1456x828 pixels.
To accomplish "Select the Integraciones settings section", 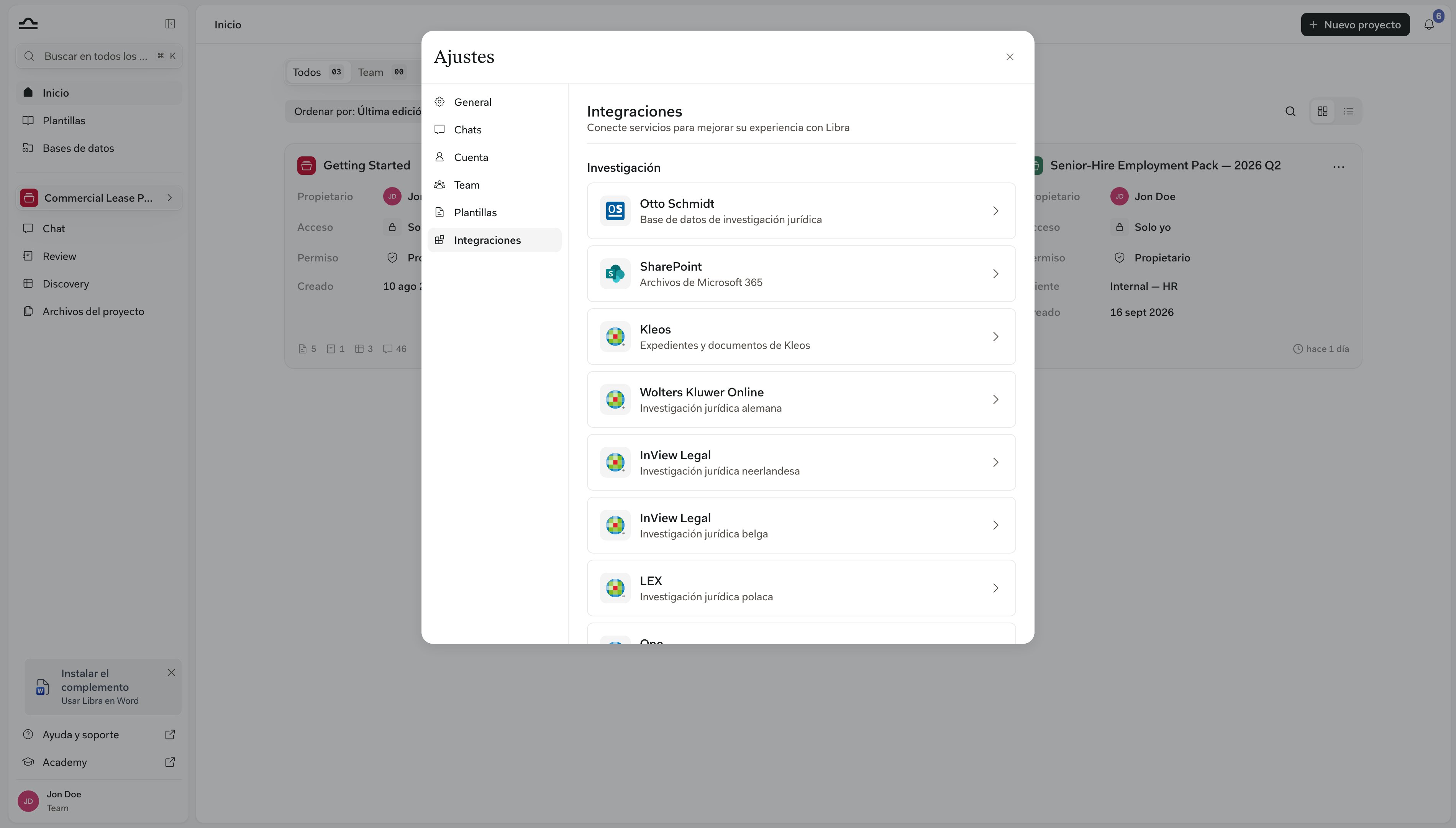I will [x=494, y=240].
